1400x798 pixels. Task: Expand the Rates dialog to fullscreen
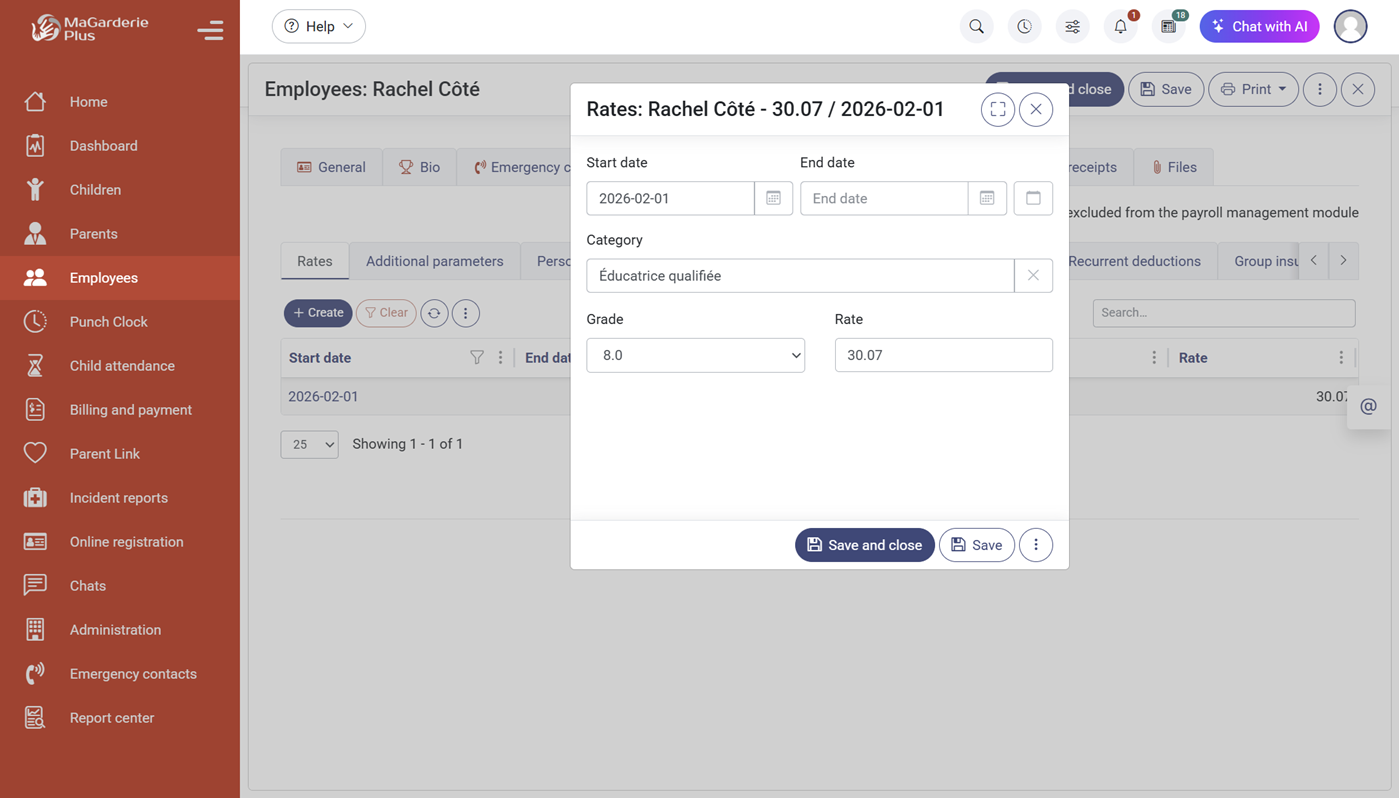coord(998,110)
